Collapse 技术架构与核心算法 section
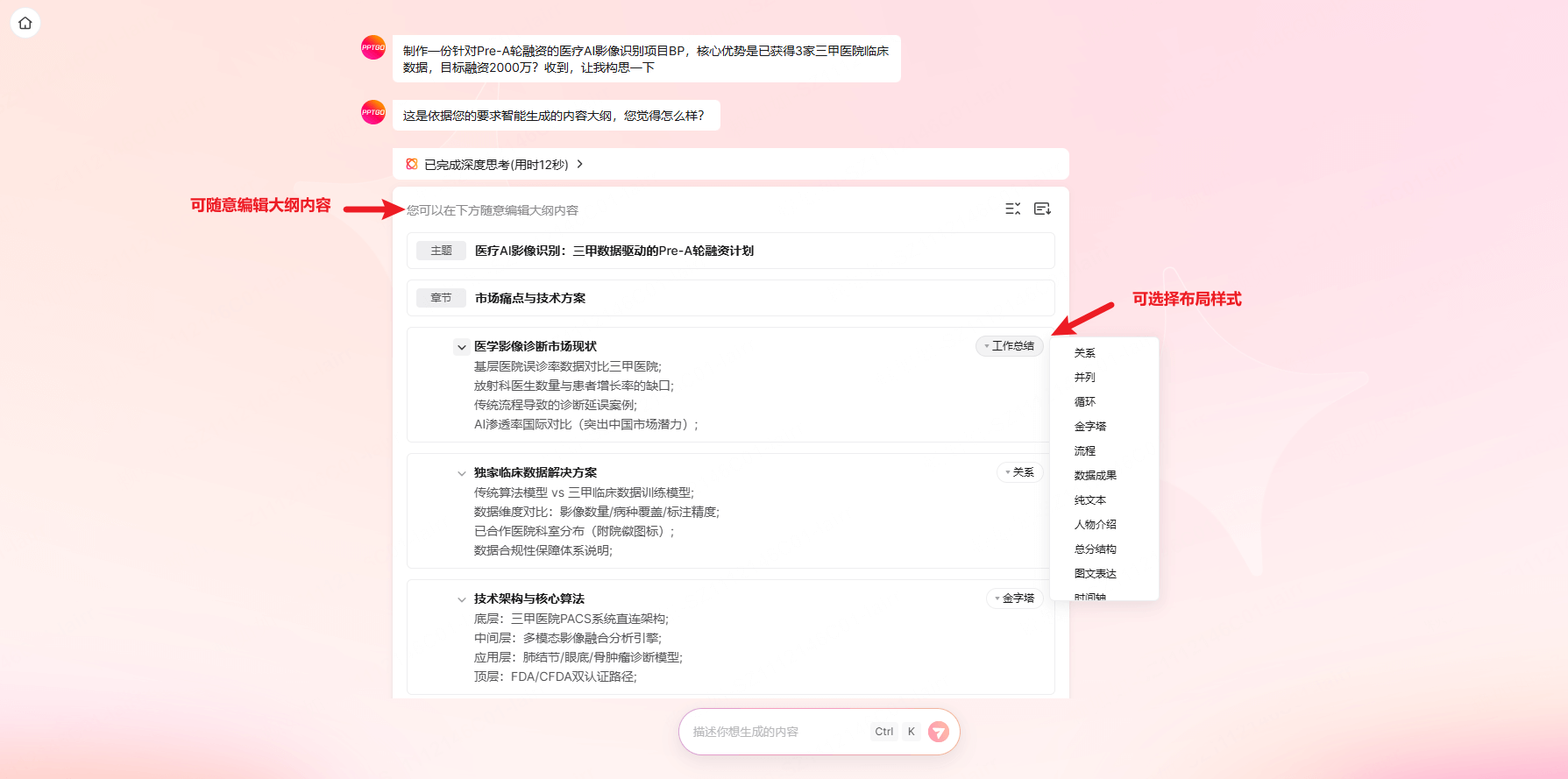Screen dimensions: 1568x779 tap(462, 599)
